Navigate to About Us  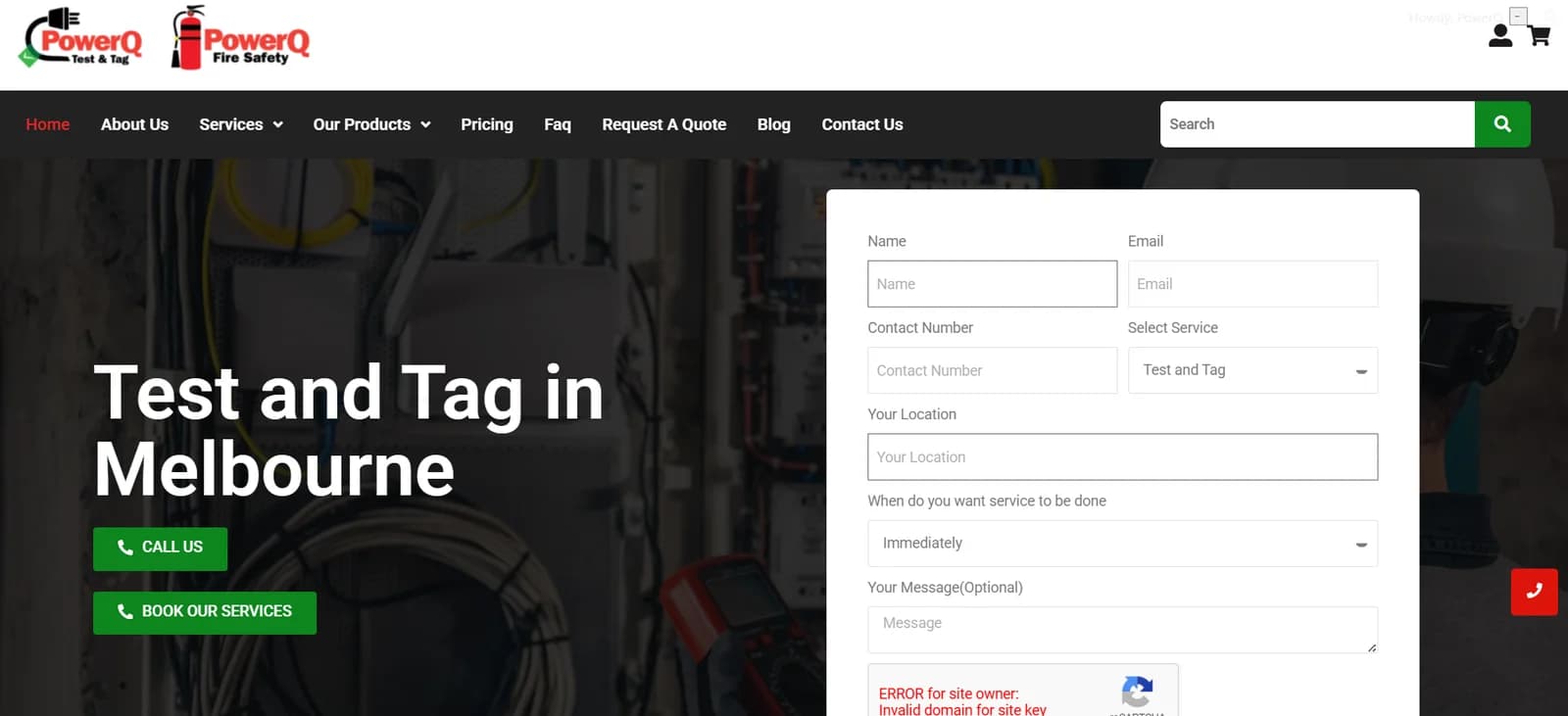coord(134,124)
